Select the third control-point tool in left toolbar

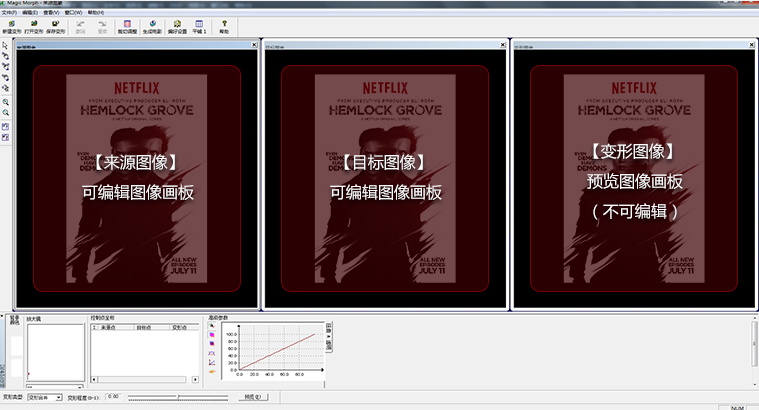[5, 66]
